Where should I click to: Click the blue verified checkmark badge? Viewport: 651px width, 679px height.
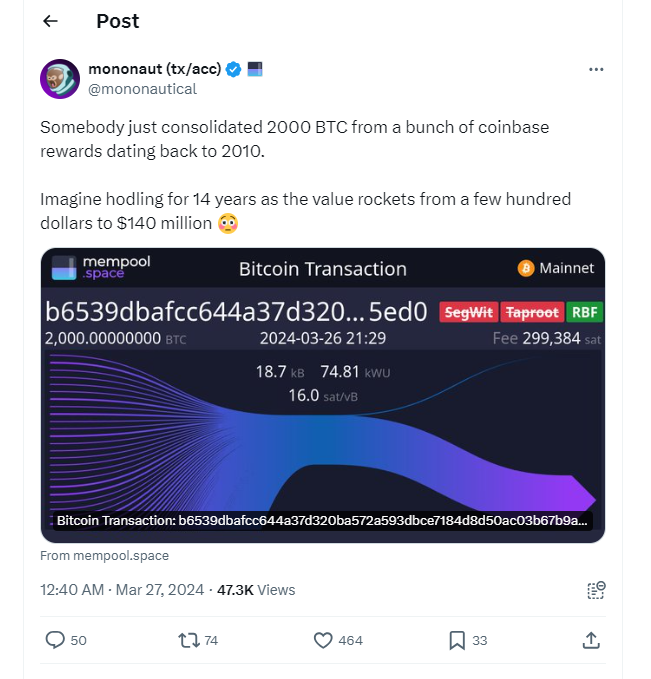pos(234,69)
